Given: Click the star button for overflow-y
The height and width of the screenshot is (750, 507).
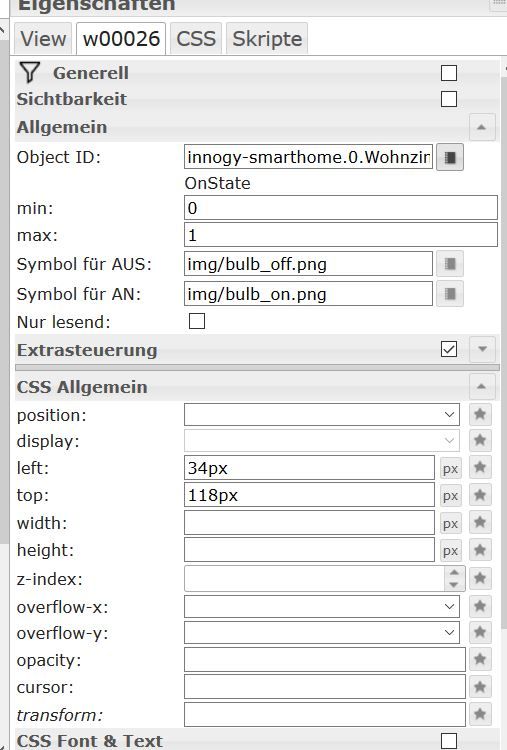Looking at the screenshot, I should pos(480,632).
